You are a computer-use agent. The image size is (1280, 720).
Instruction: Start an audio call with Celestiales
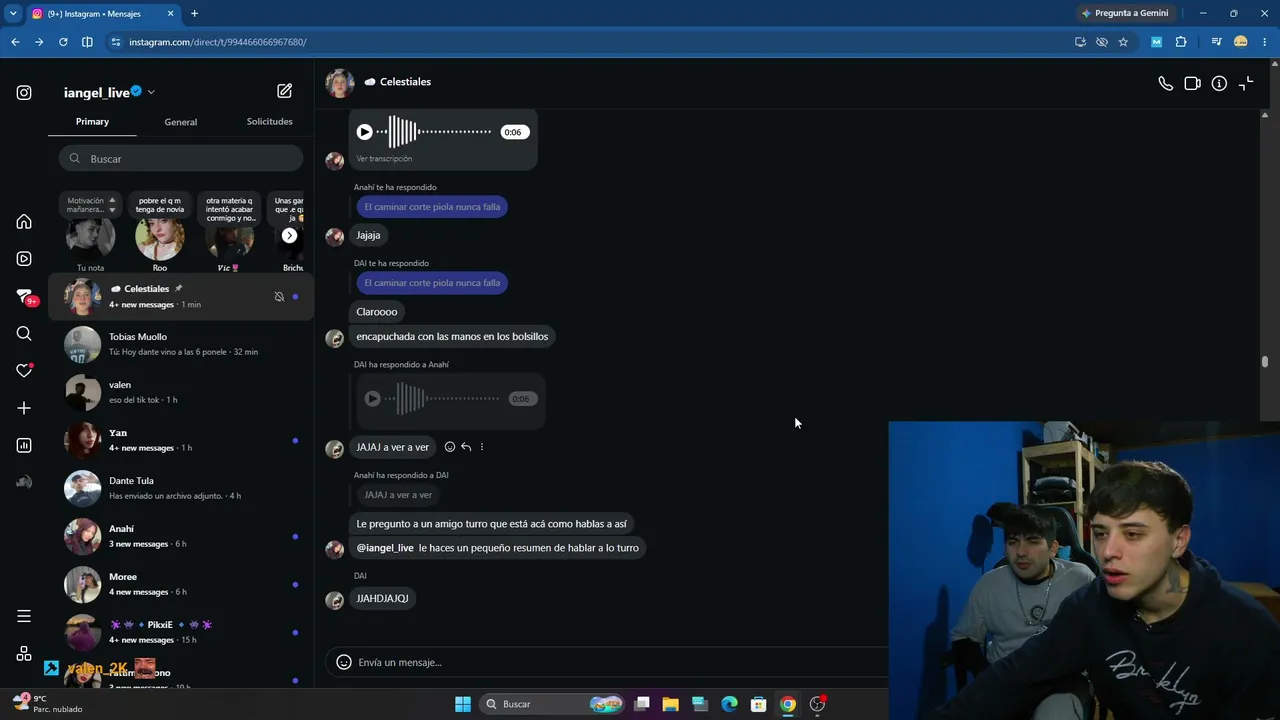(1166, 84)
